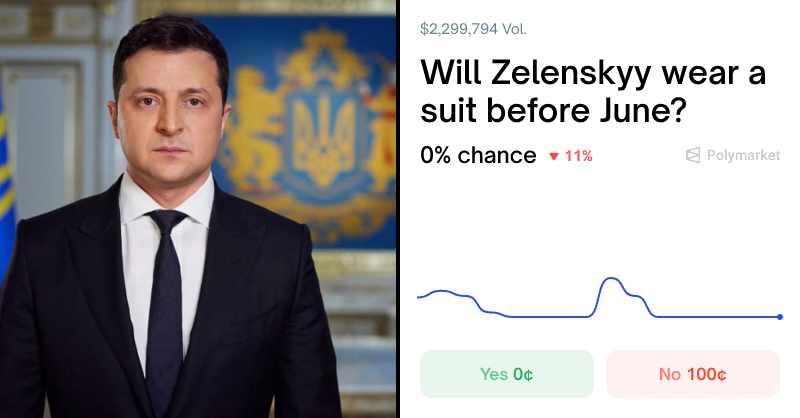Click the 11% change value
The width and height of the screenshot is (800, 418).
pyautogui.click(x=579, y=156)
